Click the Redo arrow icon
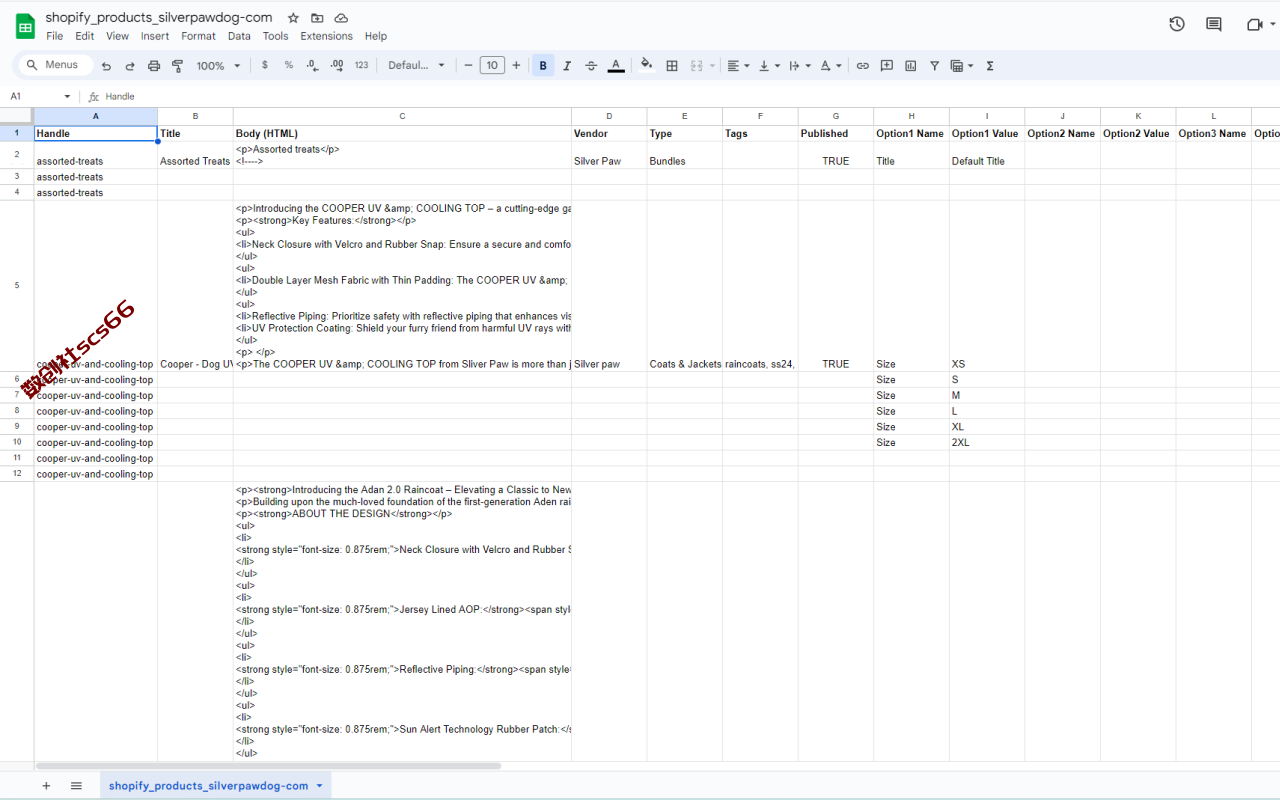This screenshot has width=1280, height=800. tap(130, 66)
